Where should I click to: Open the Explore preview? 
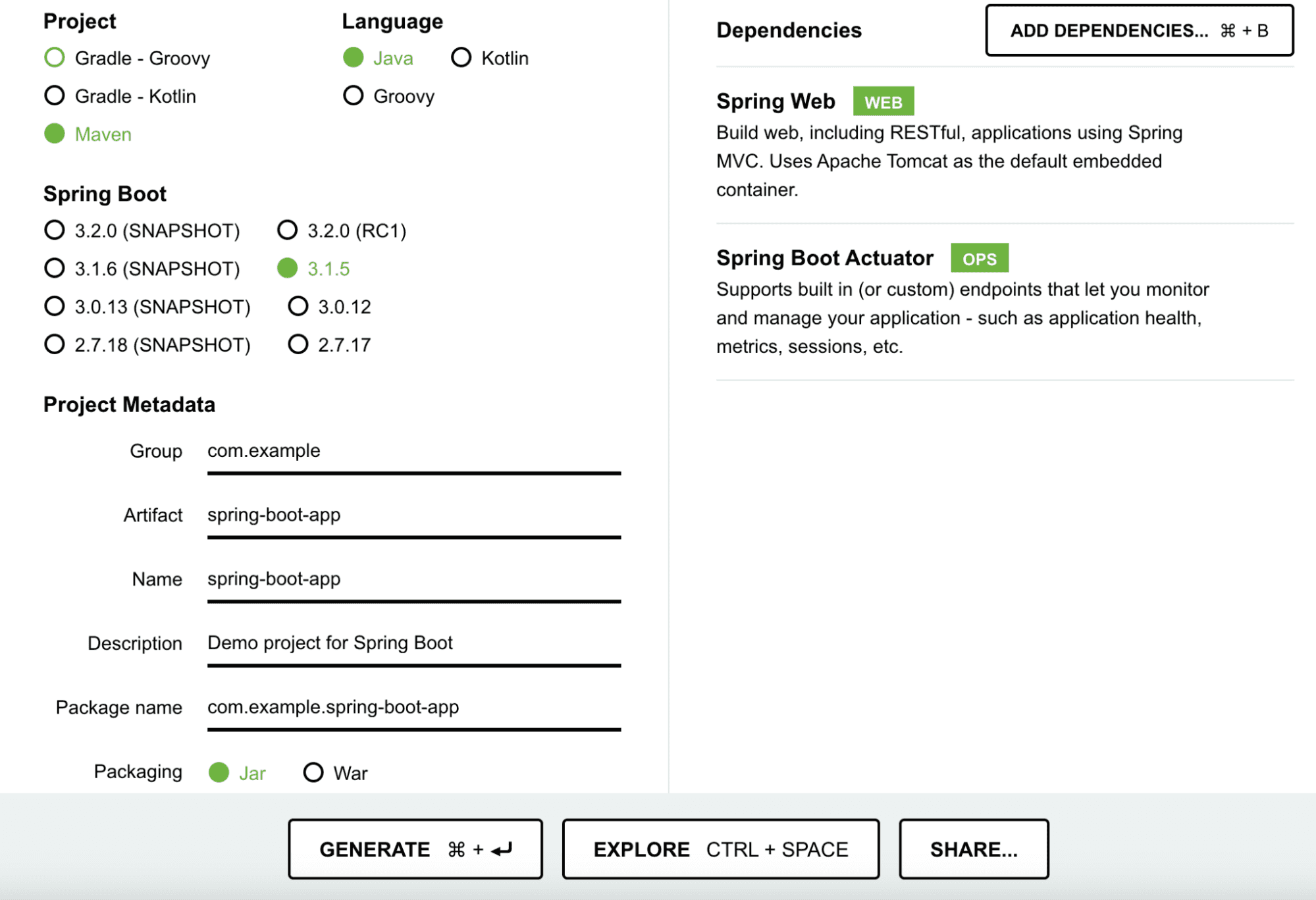(x=720, y=849)
